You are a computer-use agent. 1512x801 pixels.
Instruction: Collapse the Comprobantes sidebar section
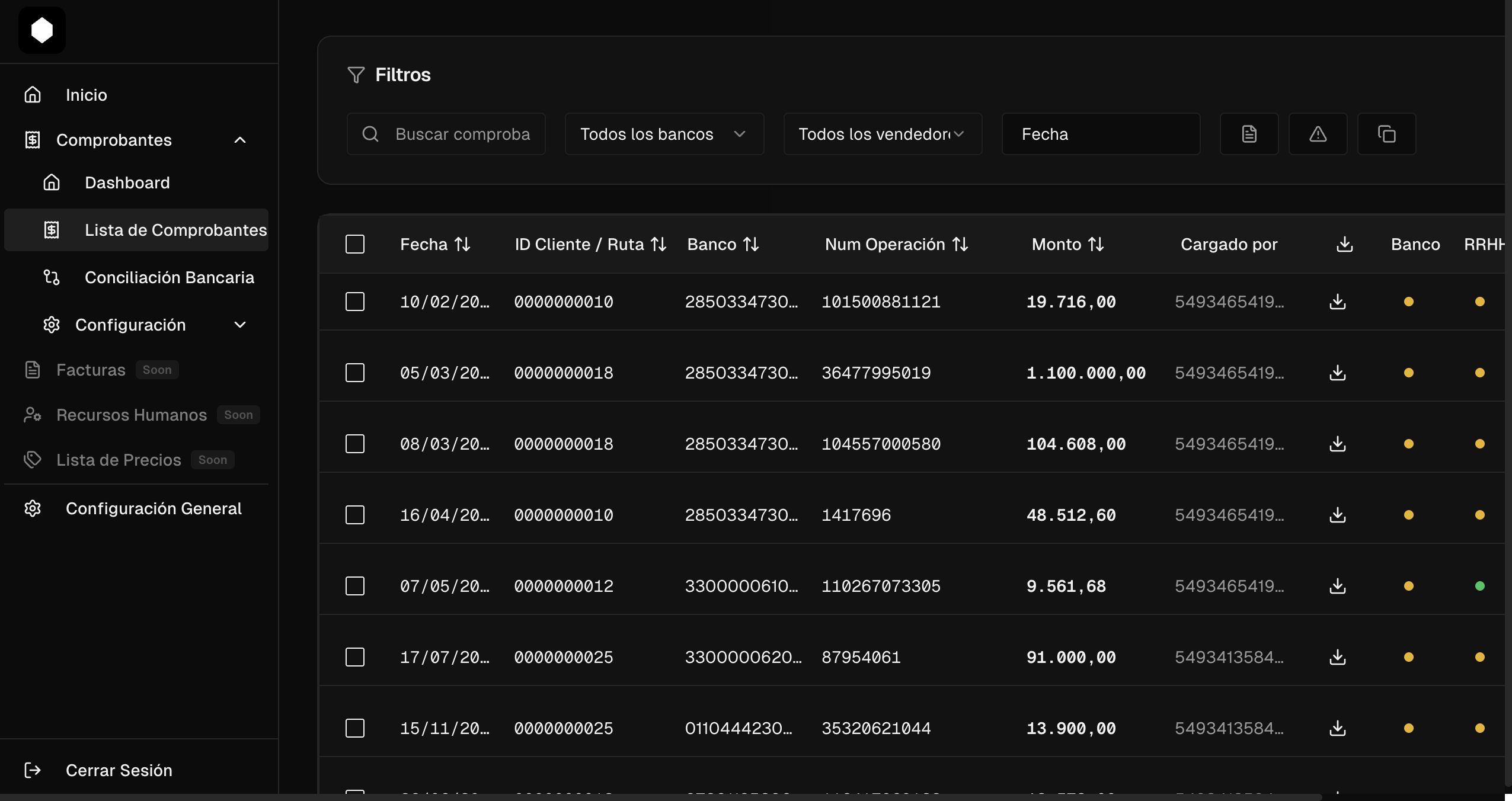point(240,140)
